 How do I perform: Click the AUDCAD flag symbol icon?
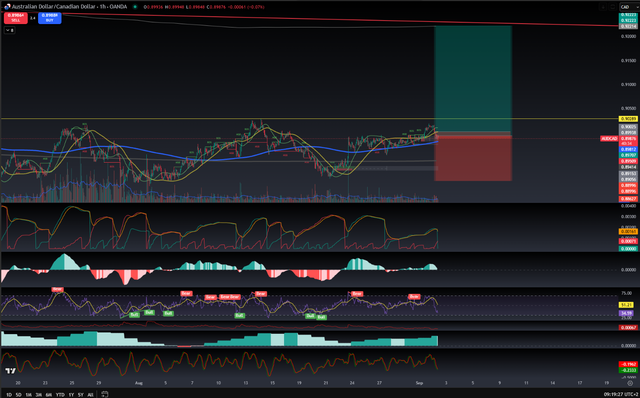pos(7,7)
